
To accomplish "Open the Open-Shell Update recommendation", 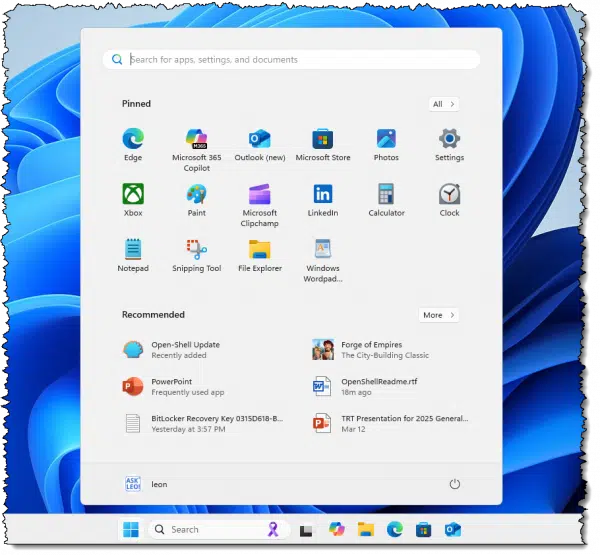I will (171, 349).
